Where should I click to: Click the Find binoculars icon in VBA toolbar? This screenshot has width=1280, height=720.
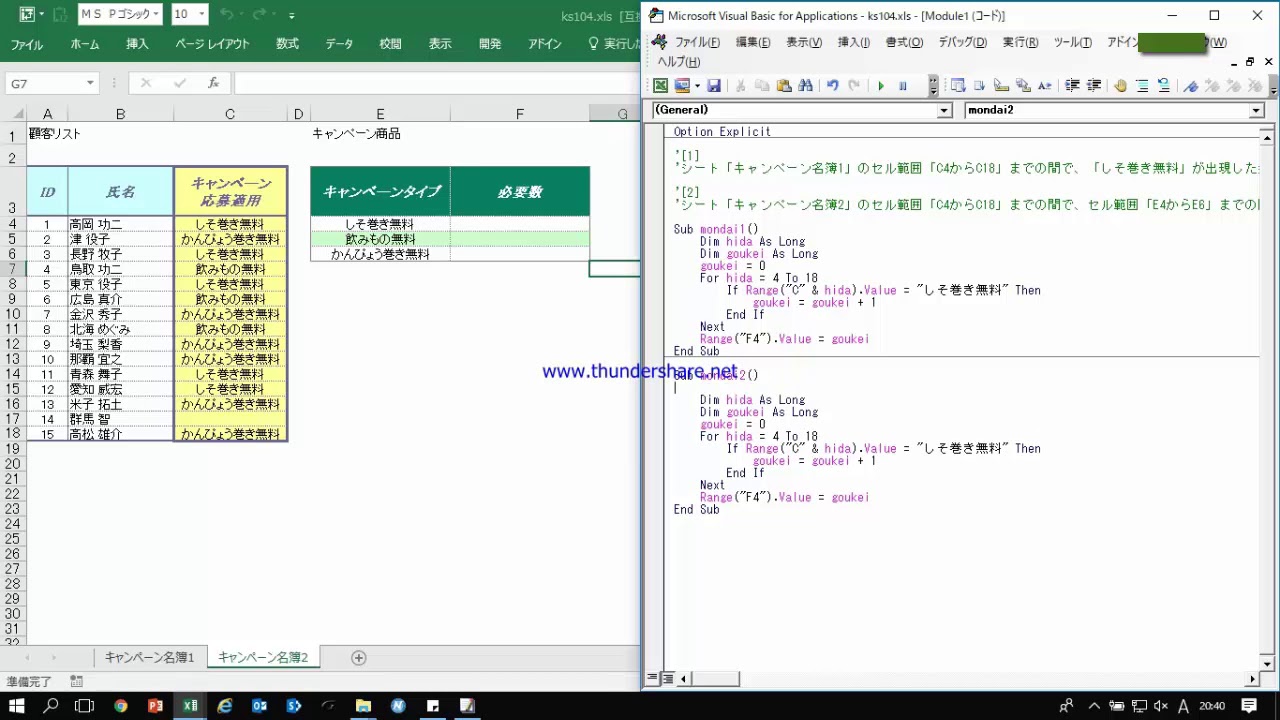tap(806, 86)
